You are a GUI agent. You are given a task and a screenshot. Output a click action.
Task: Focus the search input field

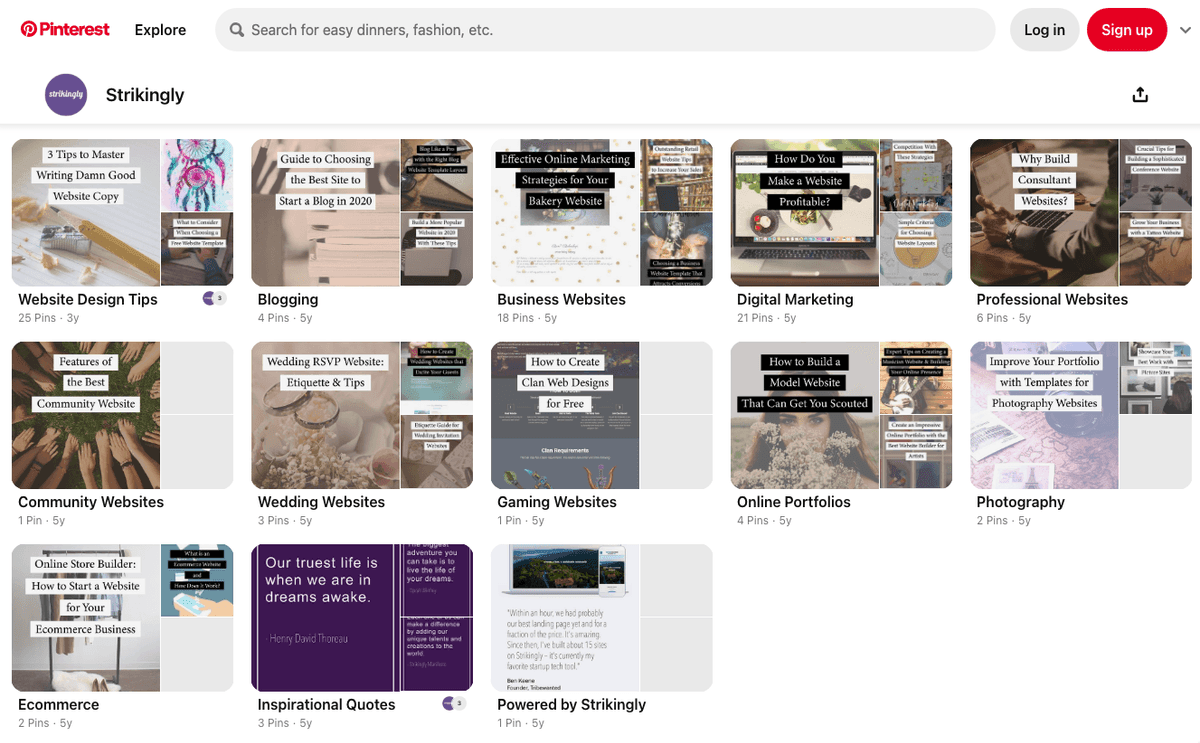605,30
